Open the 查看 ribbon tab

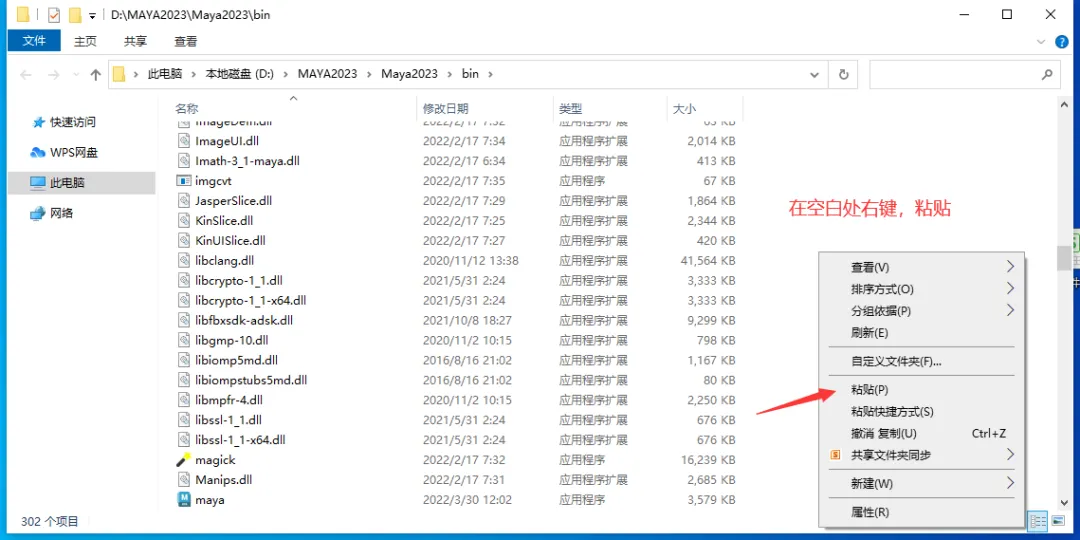[x=185, y=41]
